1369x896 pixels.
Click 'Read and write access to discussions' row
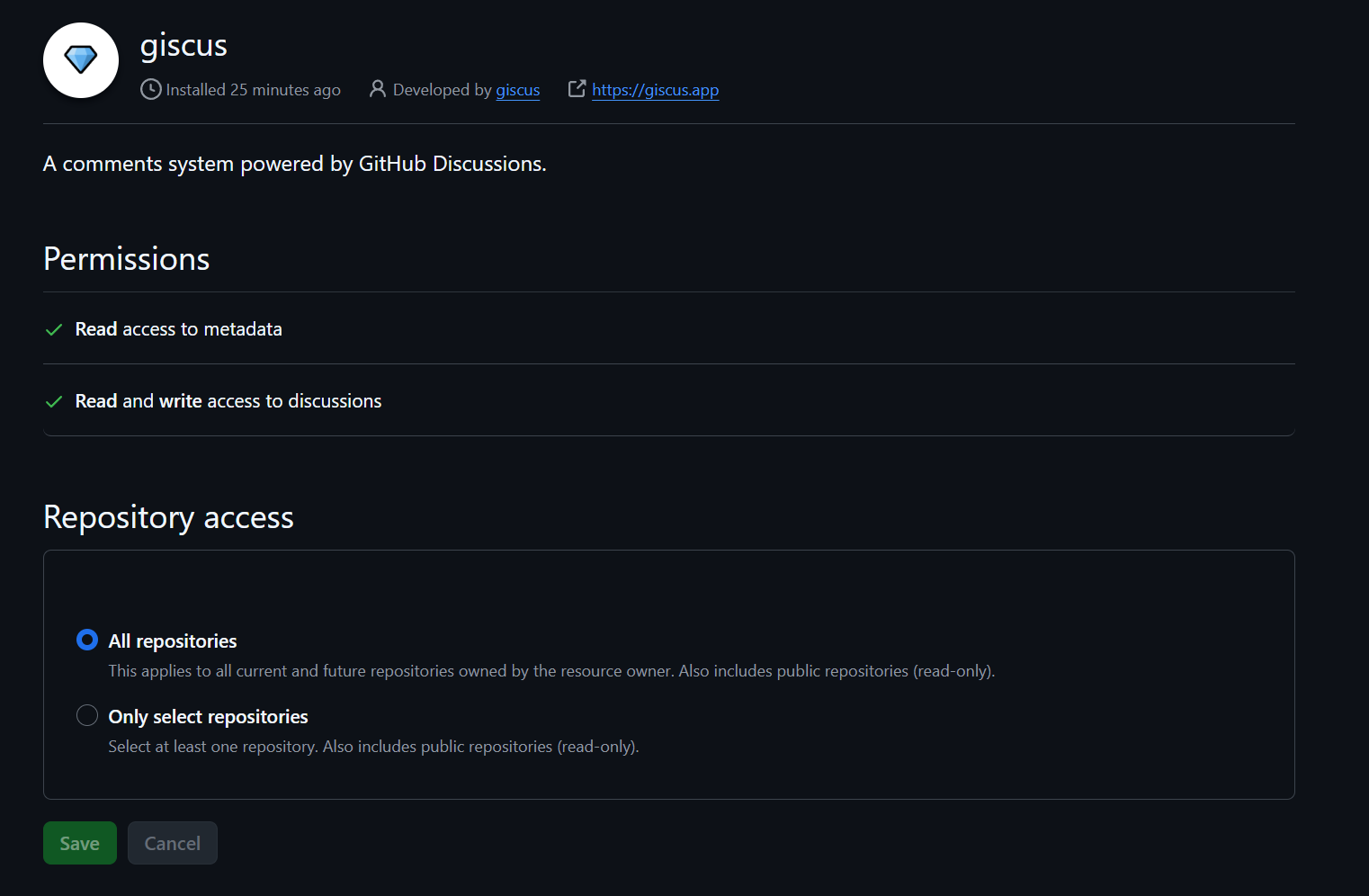tap(669, 400)
